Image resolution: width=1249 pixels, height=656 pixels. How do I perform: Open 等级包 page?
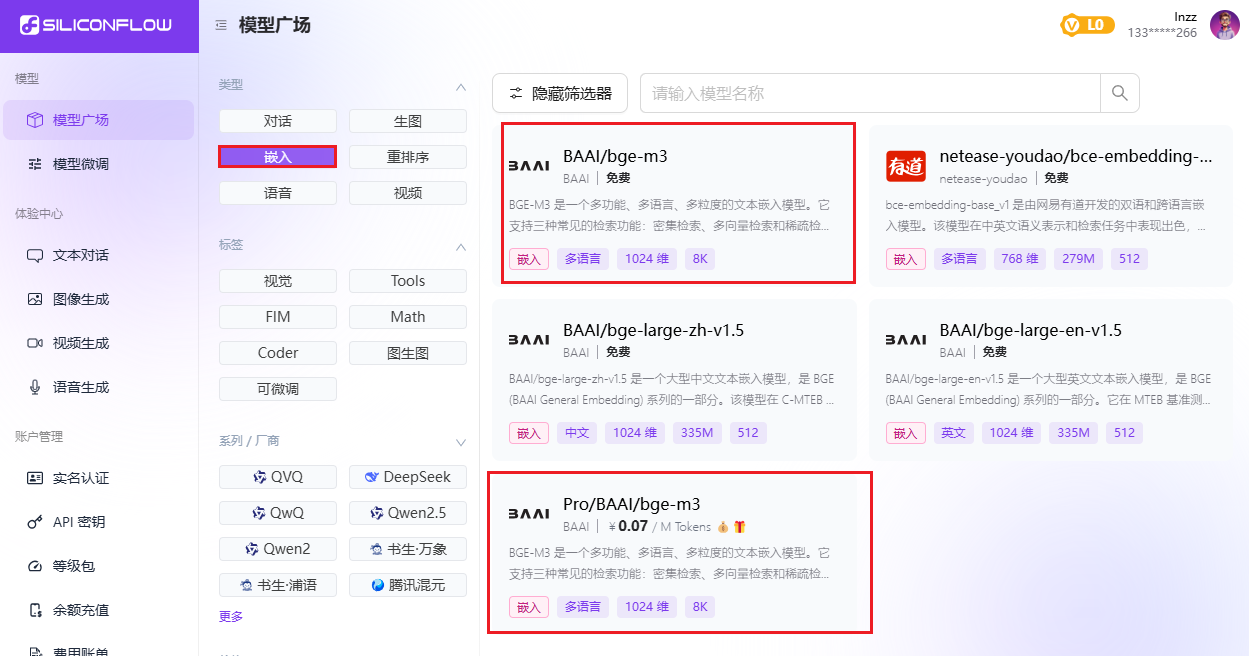[x=97, y=566]
